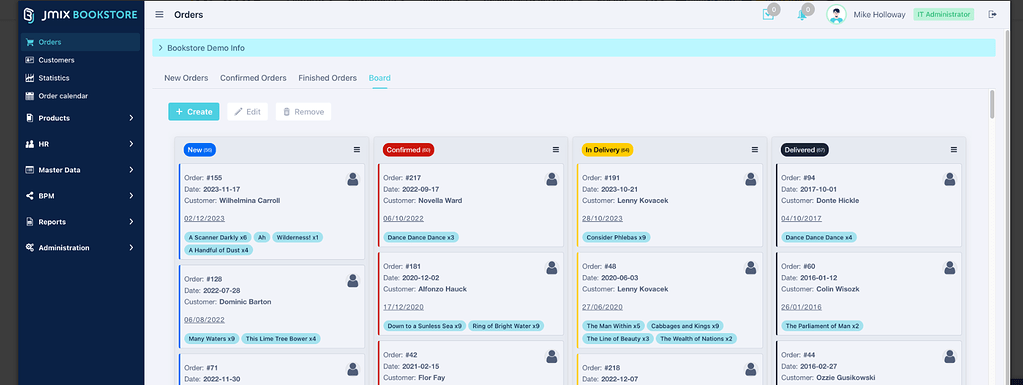Switch to the New Orders tab
The height and width of the screenshot is (385, 1023).
point(186,78)
